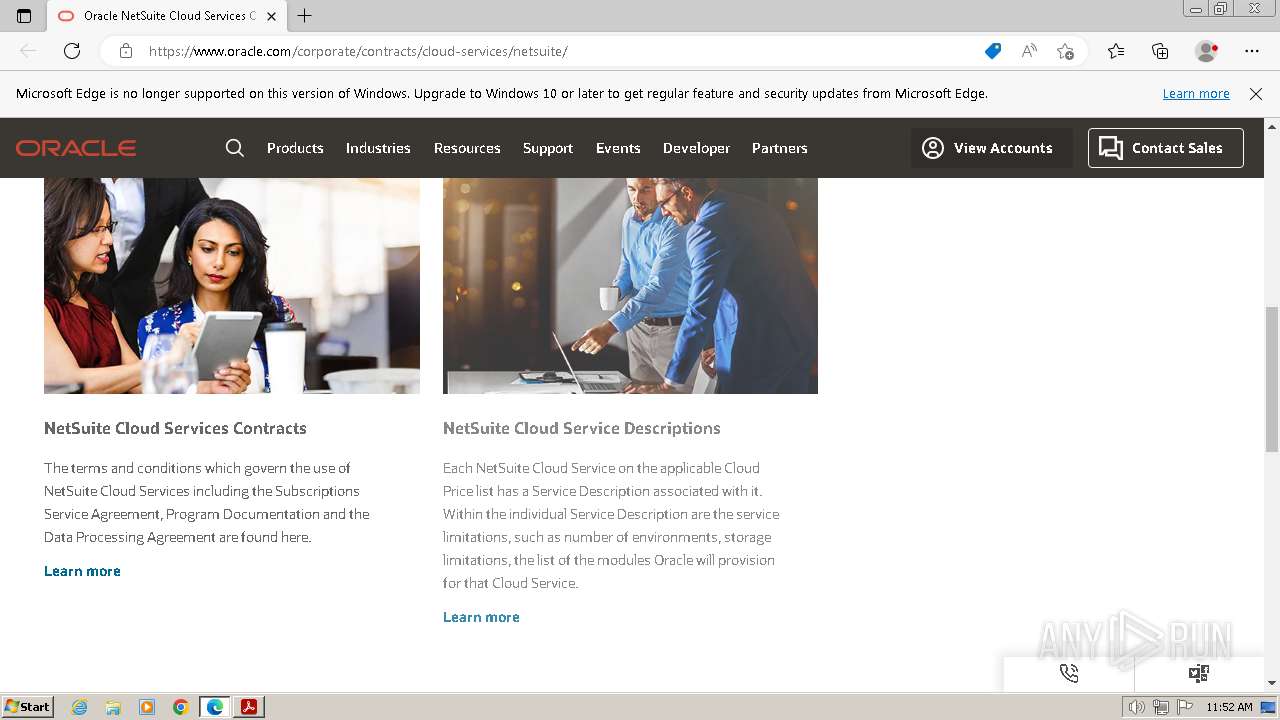Click the action center flag icon
Viewport: 1280px width, 720px height.
coord(1186,707)
